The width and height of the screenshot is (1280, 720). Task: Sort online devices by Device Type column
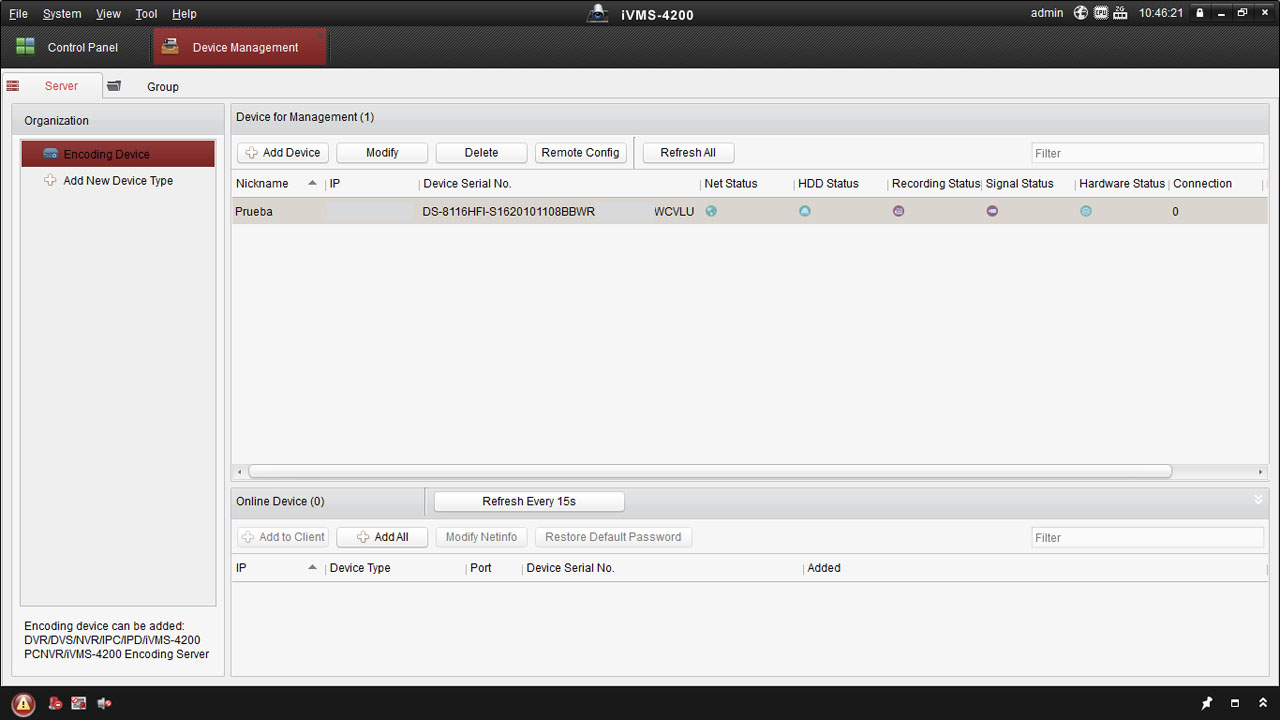coord(395,568)
